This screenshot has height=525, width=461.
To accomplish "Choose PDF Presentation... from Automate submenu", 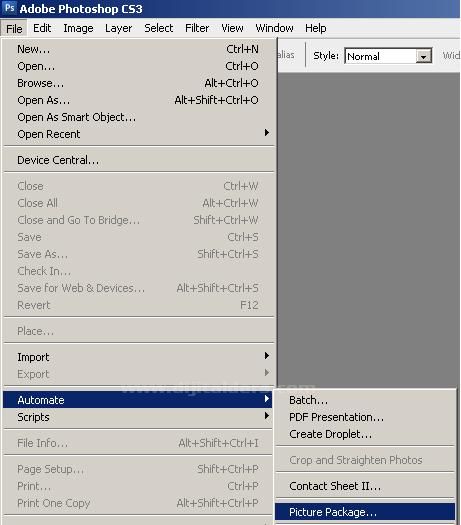I will [x=365, y=417].
